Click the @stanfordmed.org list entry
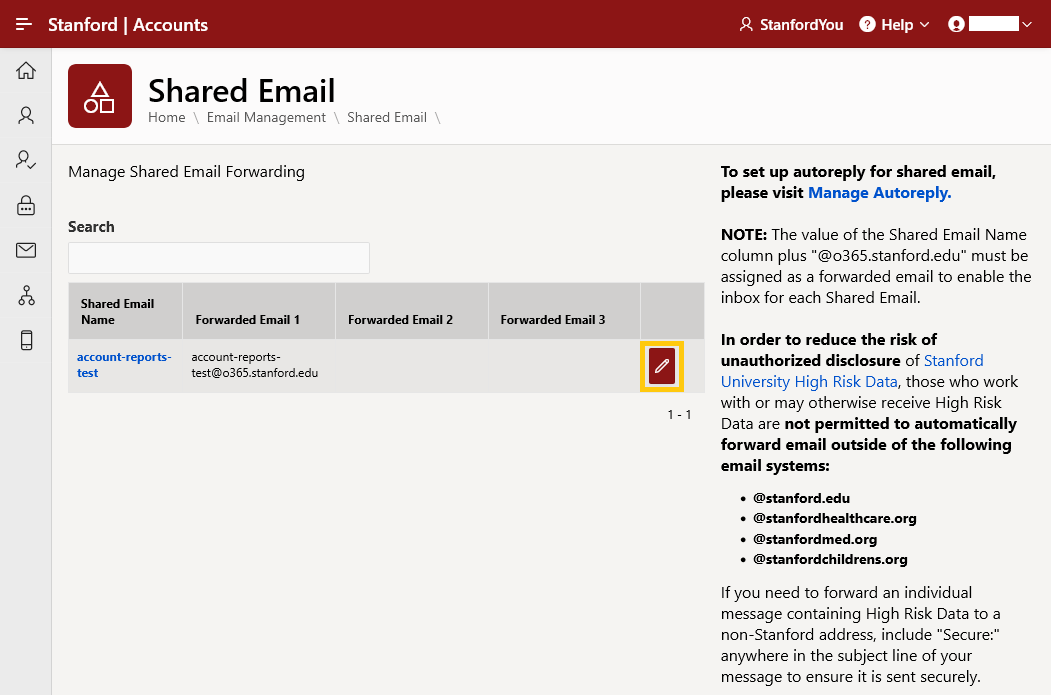 814,539
